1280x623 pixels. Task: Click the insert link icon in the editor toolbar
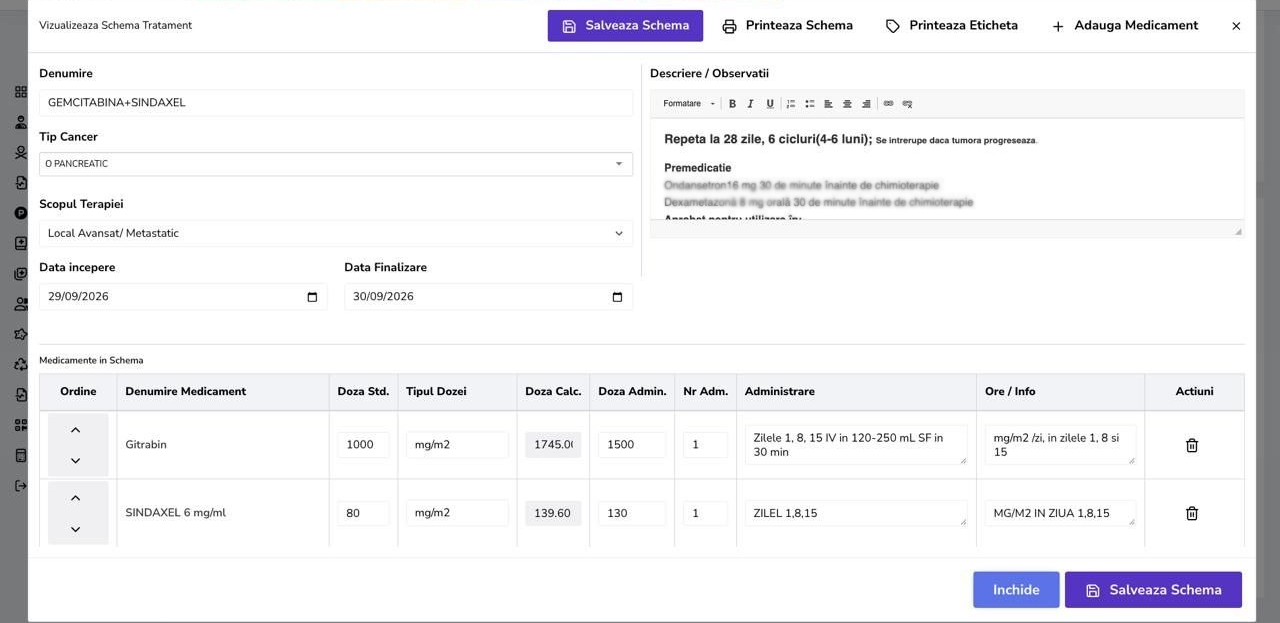click(x=888, y=104)
